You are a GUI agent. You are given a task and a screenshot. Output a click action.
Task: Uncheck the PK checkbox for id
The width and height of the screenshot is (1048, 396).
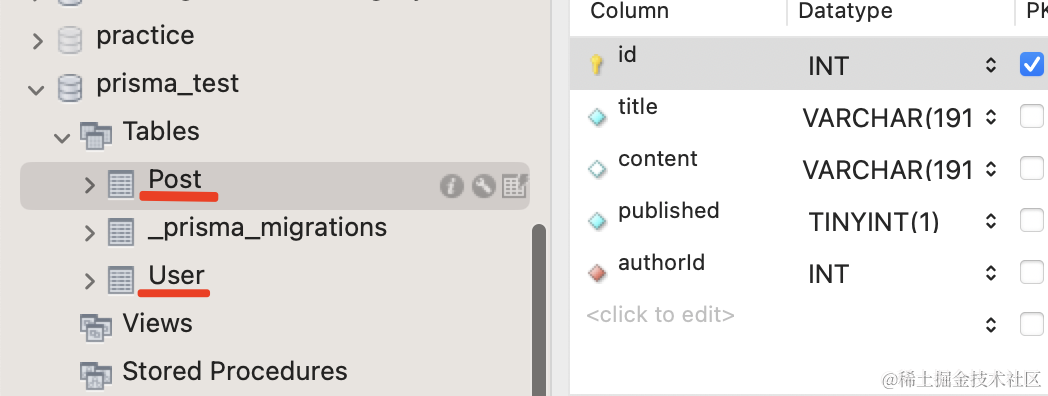pyautogui.click(x=1031, y=65)
